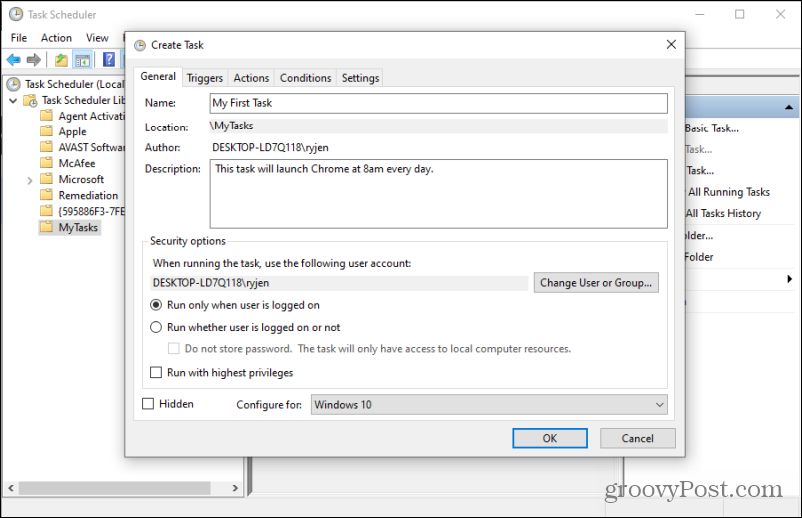Collapse the Actions pane section arrow
This screenshot has width=802, height=518.
click(x=789, y=107)
